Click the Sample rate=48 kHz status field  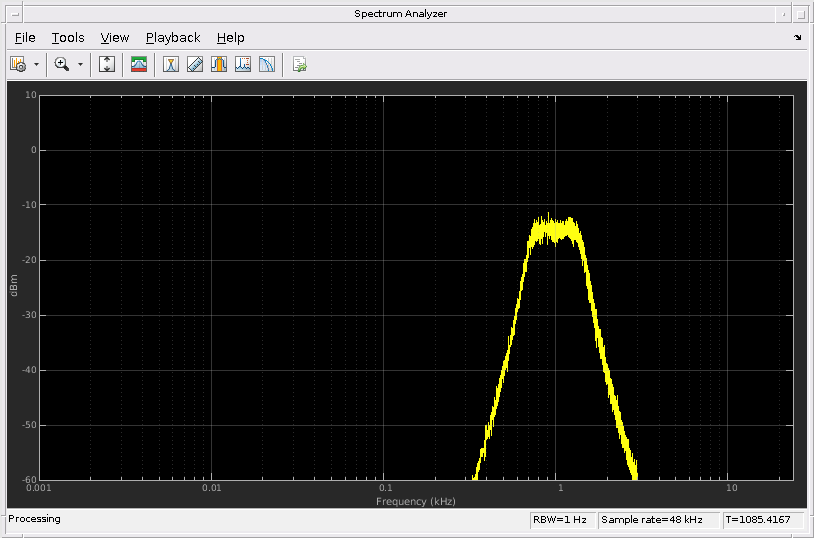(x=659, y=520)
